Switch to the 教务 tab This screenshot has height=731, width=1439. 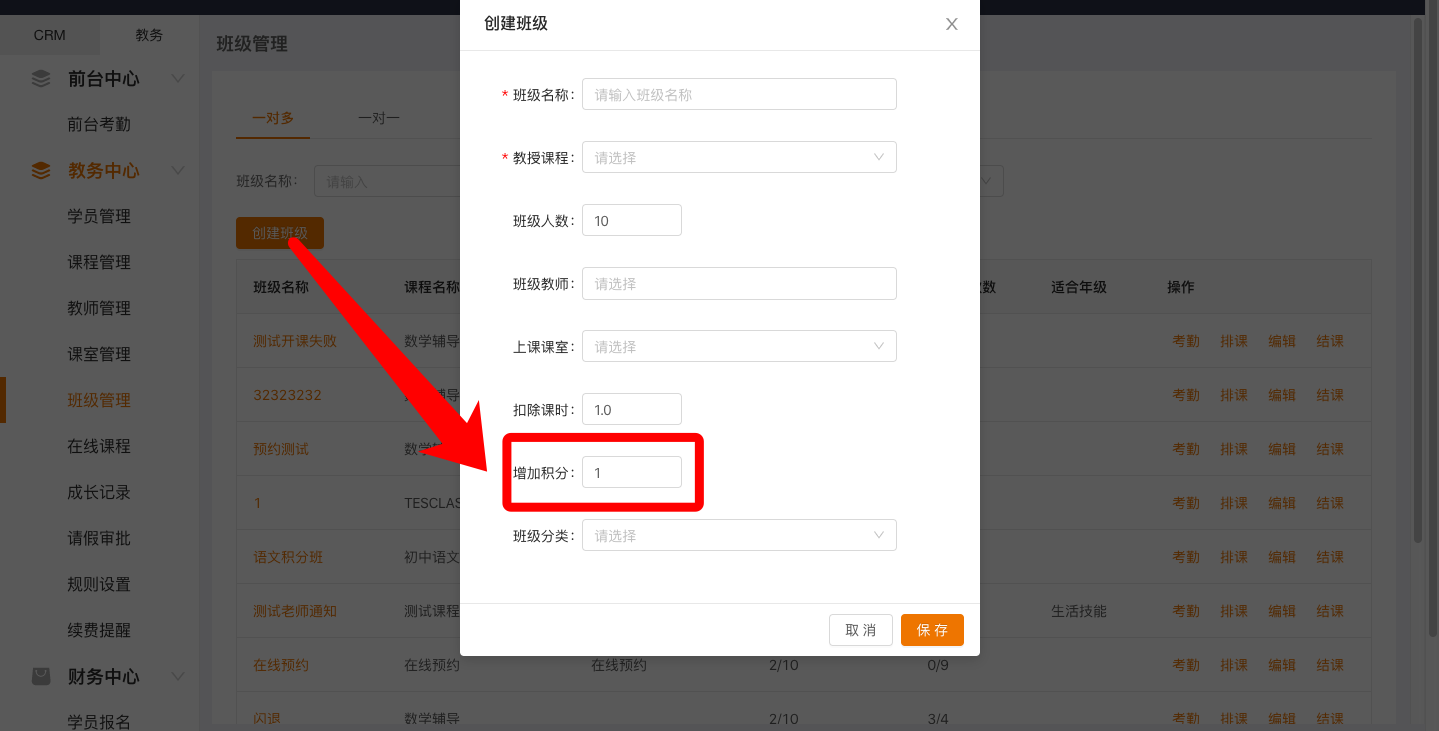point(149,35)
